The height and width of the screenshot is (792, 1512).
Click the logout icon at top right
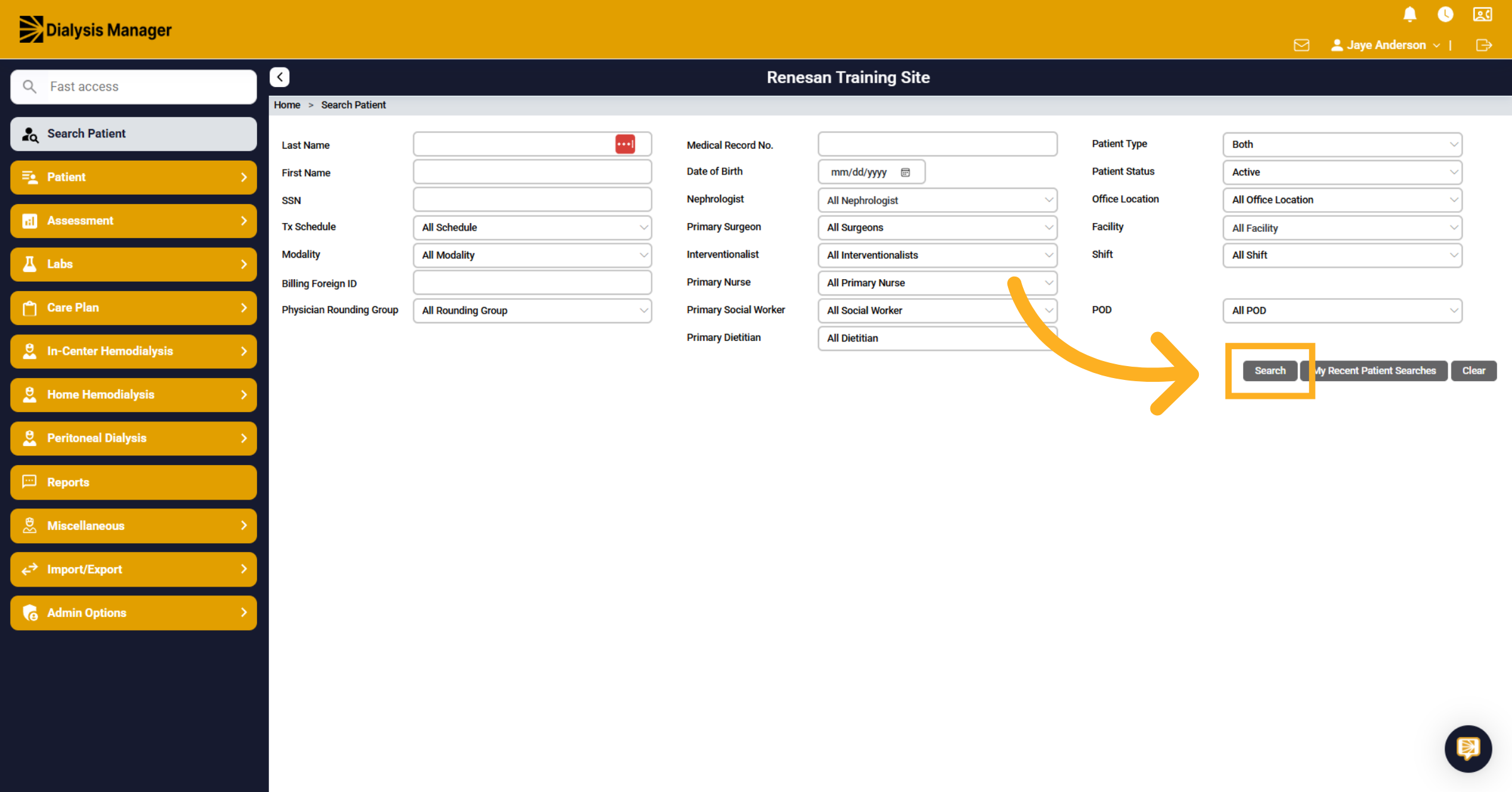pyautogui.click(x=1484, y=45)
